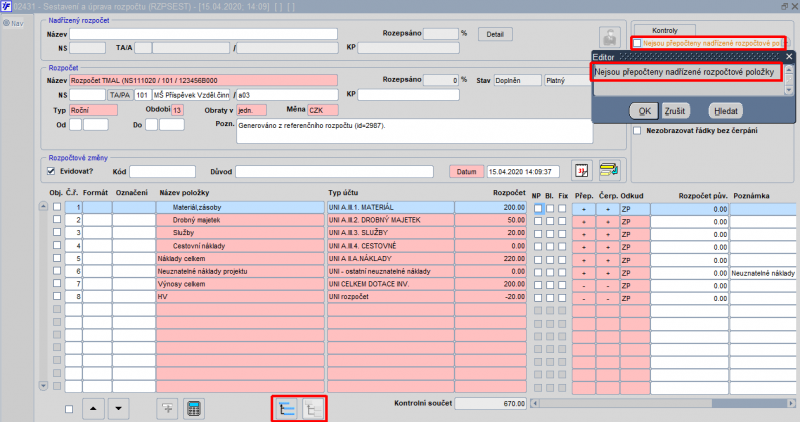
Task: Click the TA/PA button
Action: click(120, 95)
